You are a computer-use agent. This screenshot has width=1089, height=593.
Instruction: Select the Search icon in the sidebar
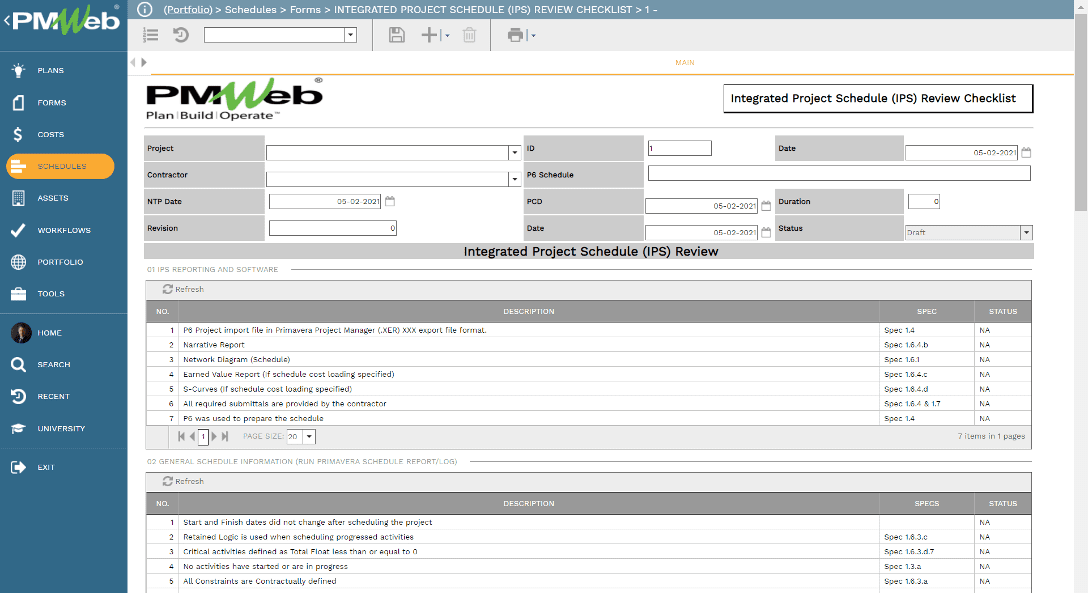tap(17, 364)
